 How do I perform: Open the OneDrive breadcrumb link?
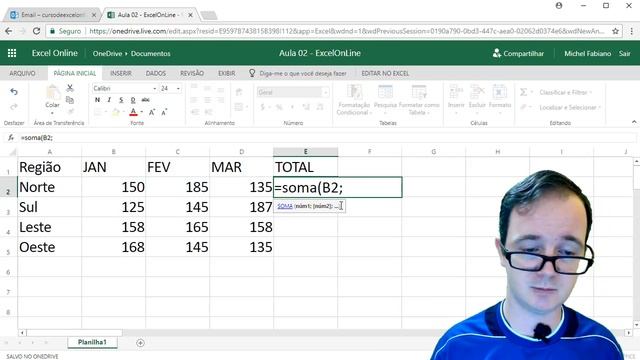coord(107,53)
